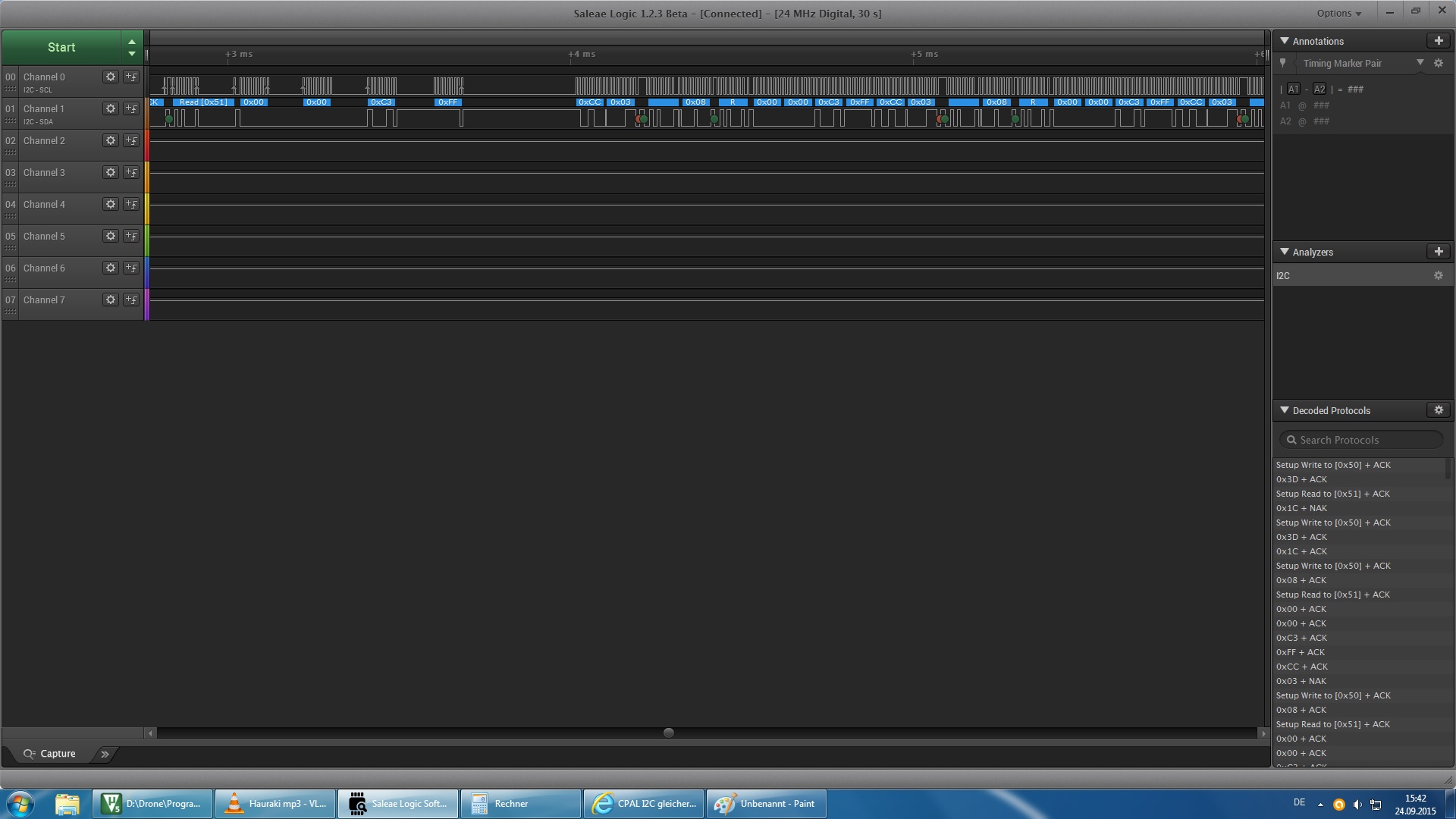1456x819 pixels.
Task: Click the 'Read [0x51]' decoded bubble
Action: (203, 102)
